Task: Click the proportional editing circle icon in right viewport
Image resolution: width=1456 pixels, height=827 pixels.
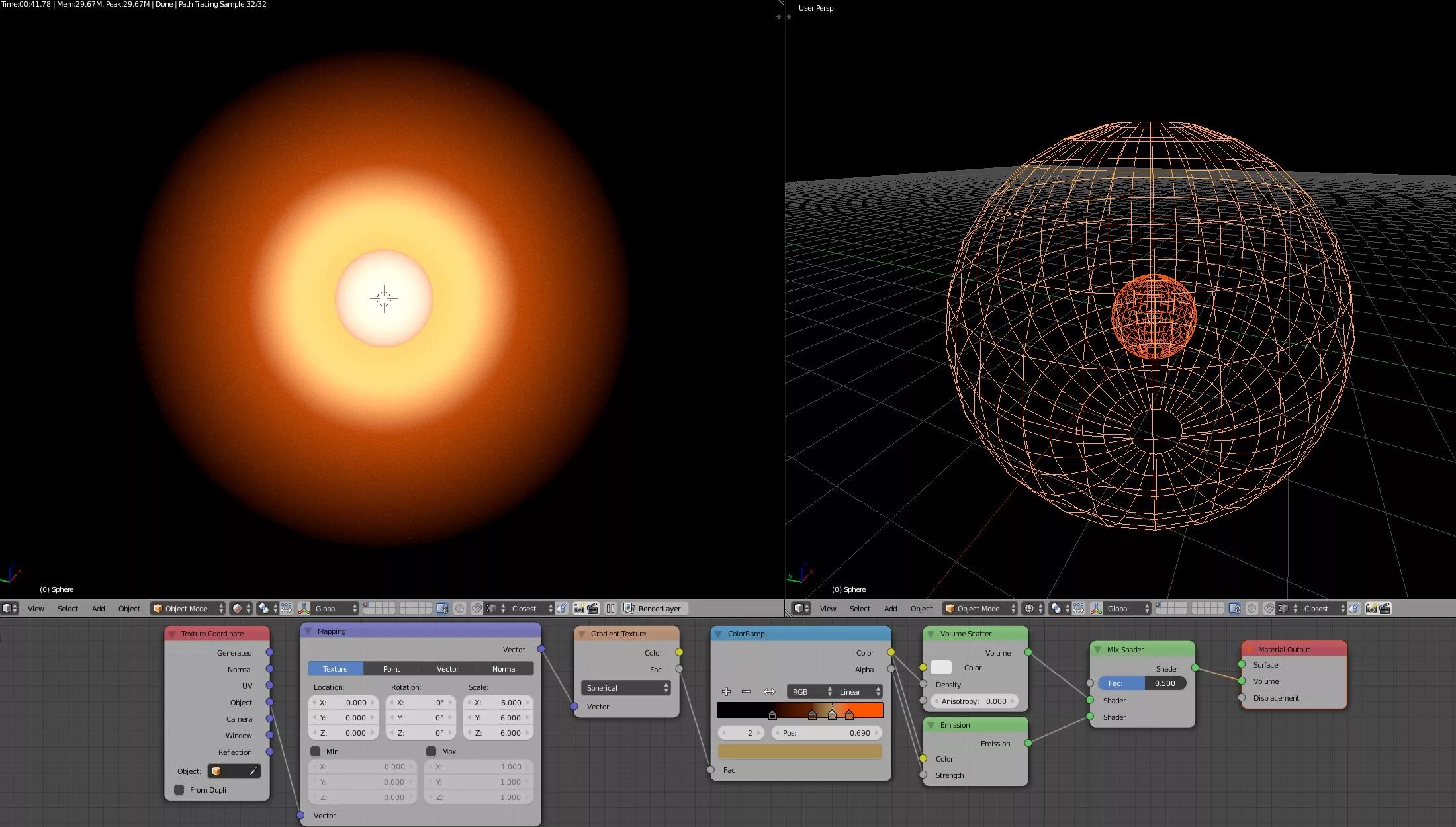Action: [x=1251, y=609]
